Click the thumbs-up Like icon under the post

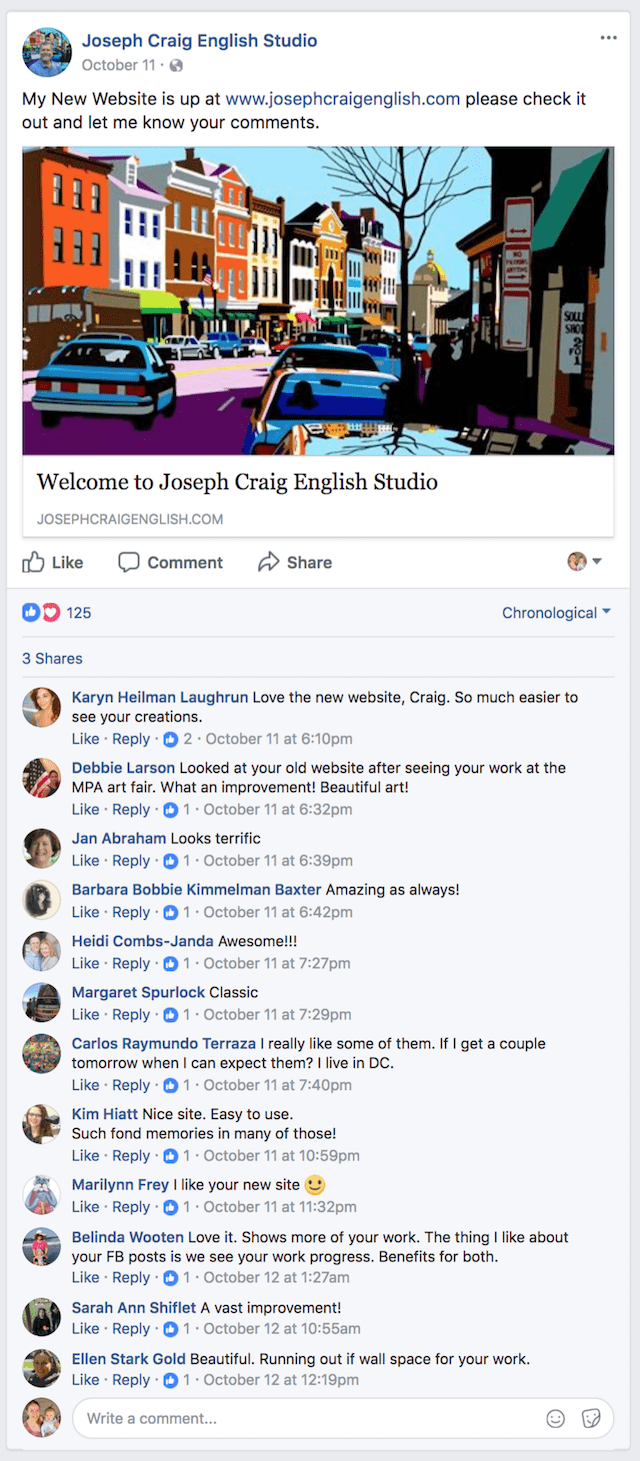33,562
